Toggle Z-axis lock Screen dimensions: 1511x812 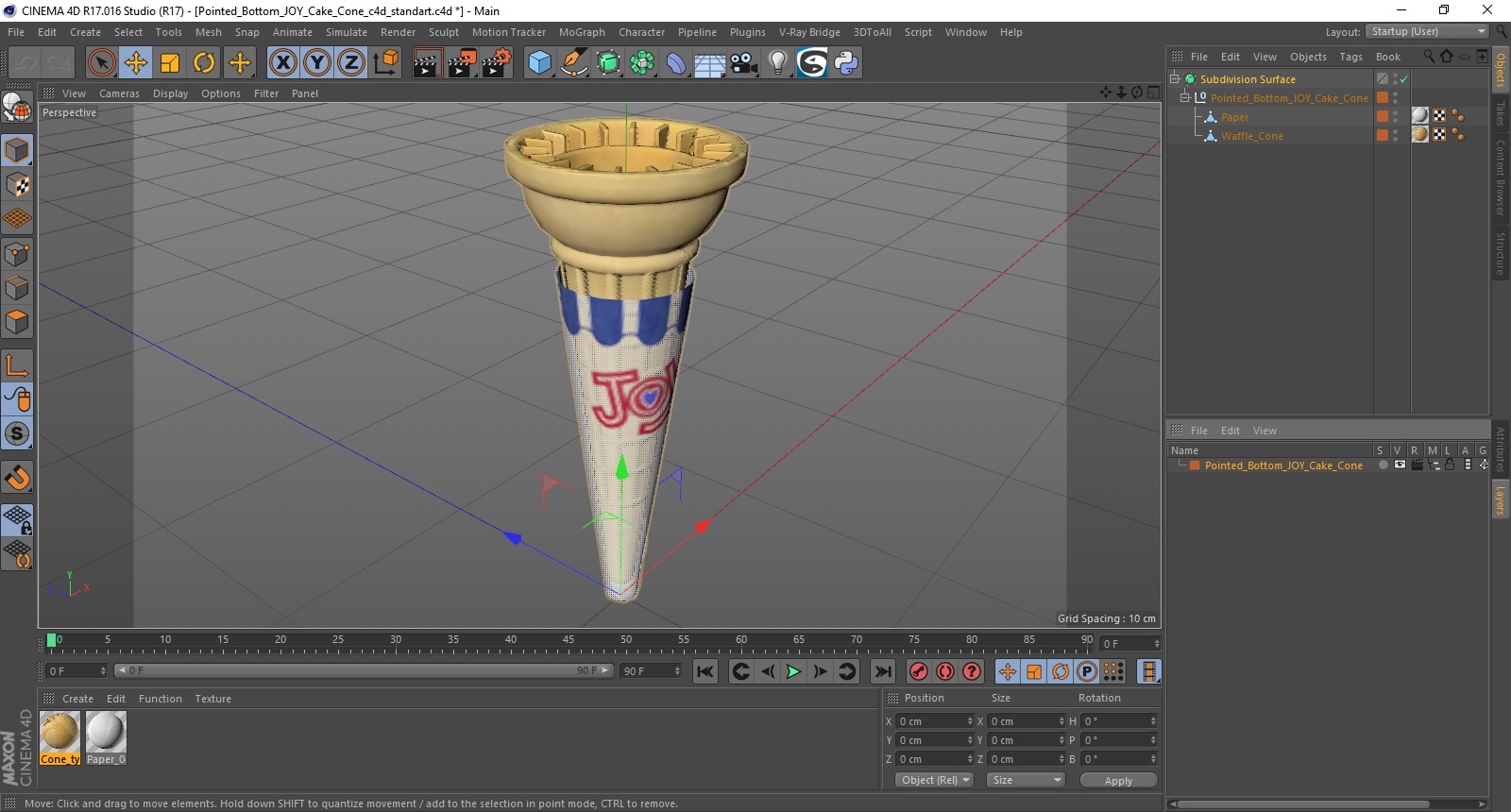click(351, 63)
